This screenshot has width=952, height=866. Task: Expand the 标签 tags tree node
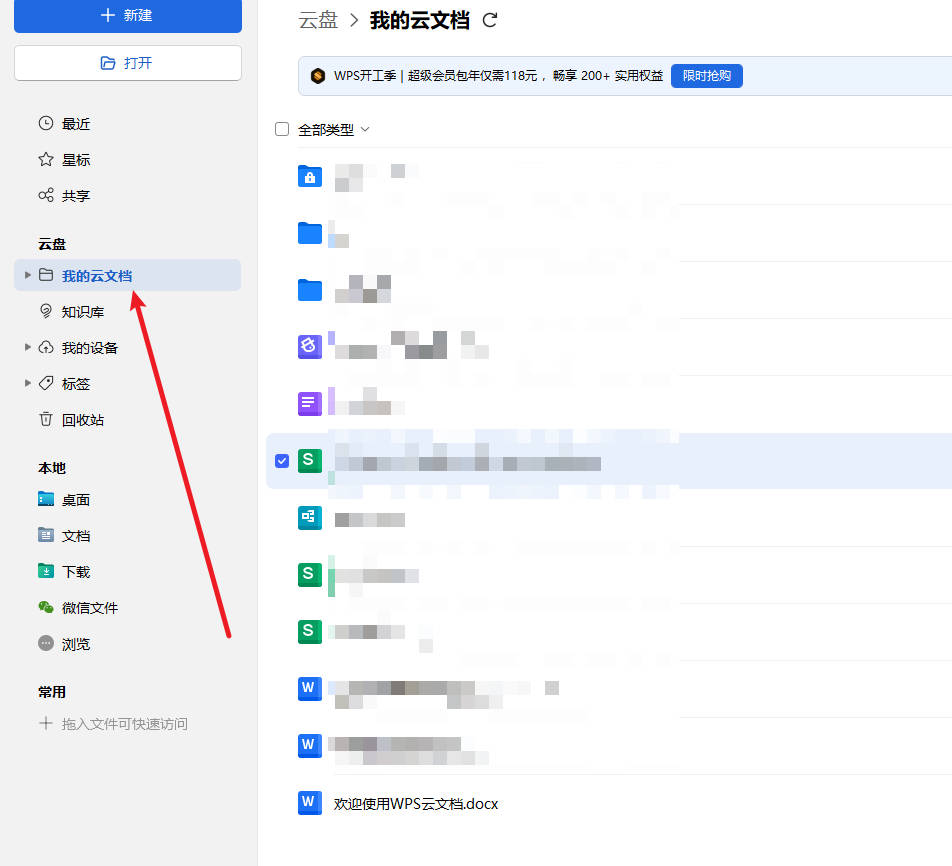pyautogui.click(x=28, y=384)
